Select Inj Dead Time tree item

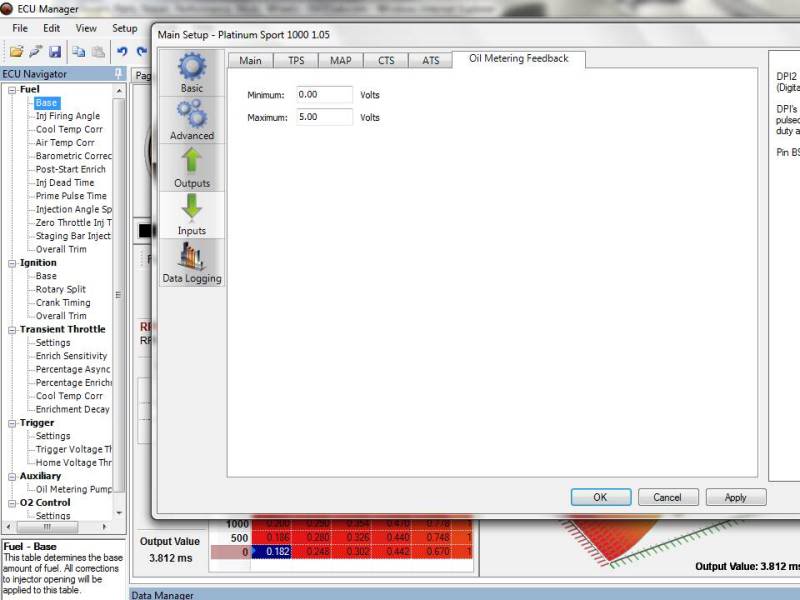pos(65,183)
